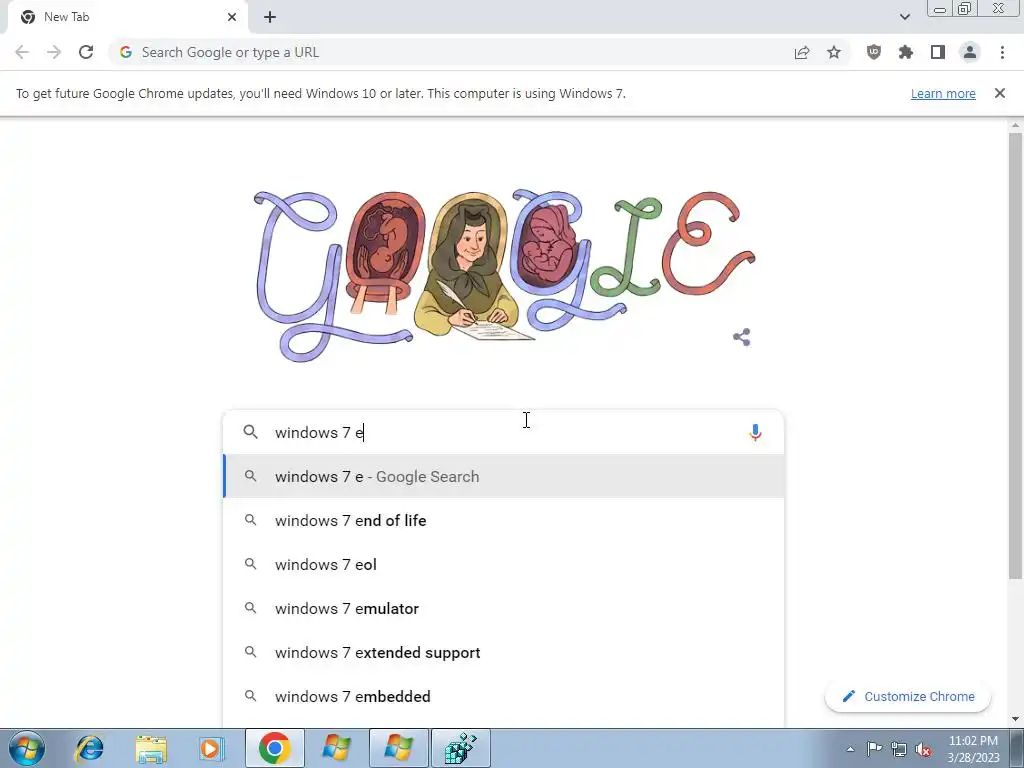Click the Customize Chrome button
Image resolution: width=1024 pixels, height=768 pixels.
(908, 696)
